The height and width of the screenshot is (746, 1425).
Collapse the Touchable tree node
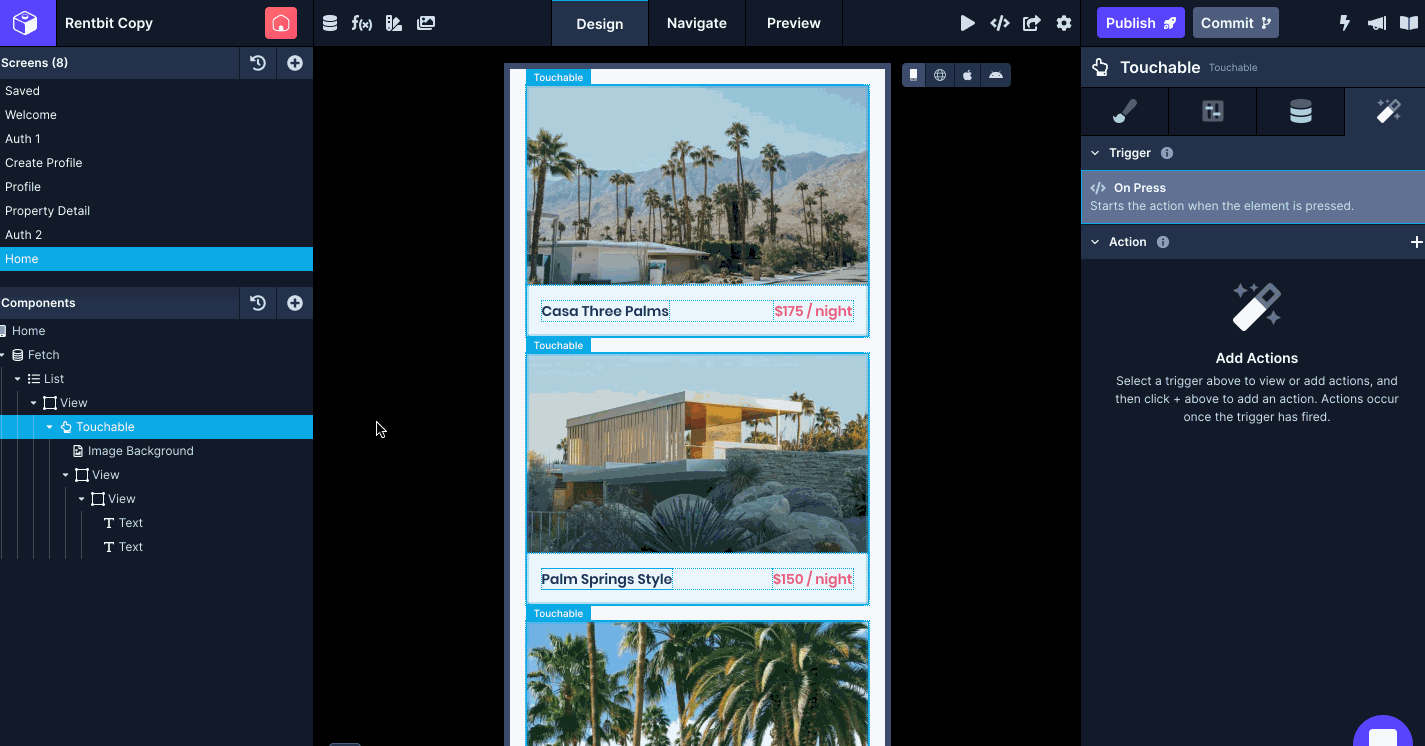click(x=50, y=427)
